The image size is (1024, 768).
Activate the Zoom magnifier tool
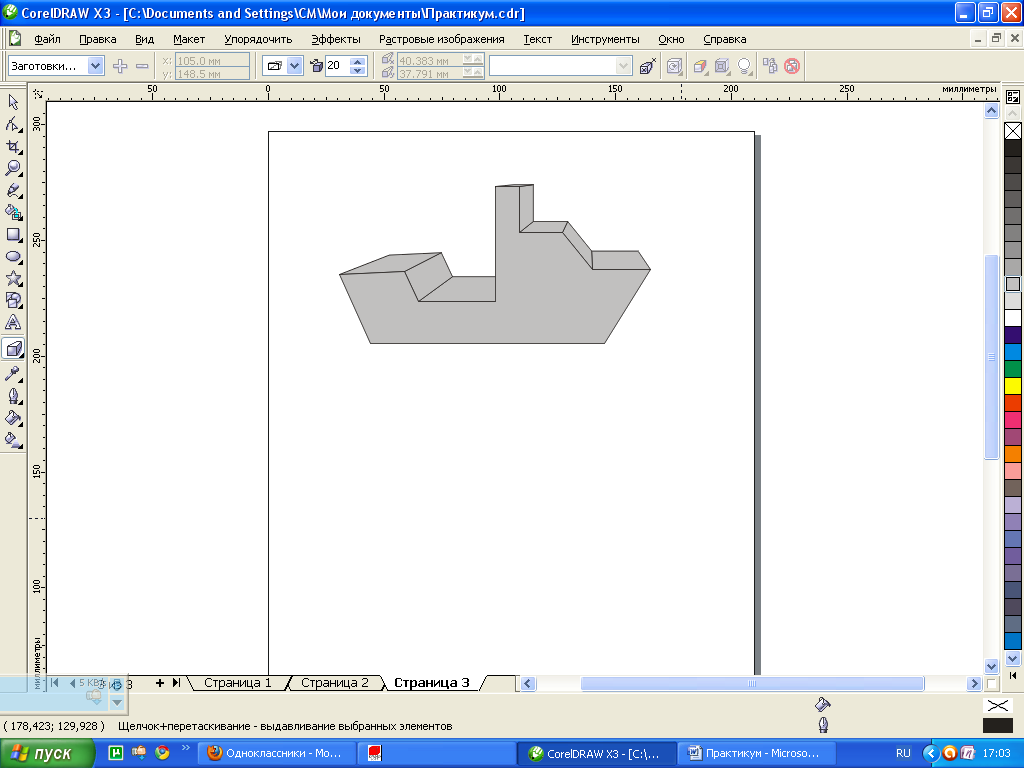(13, 168)
